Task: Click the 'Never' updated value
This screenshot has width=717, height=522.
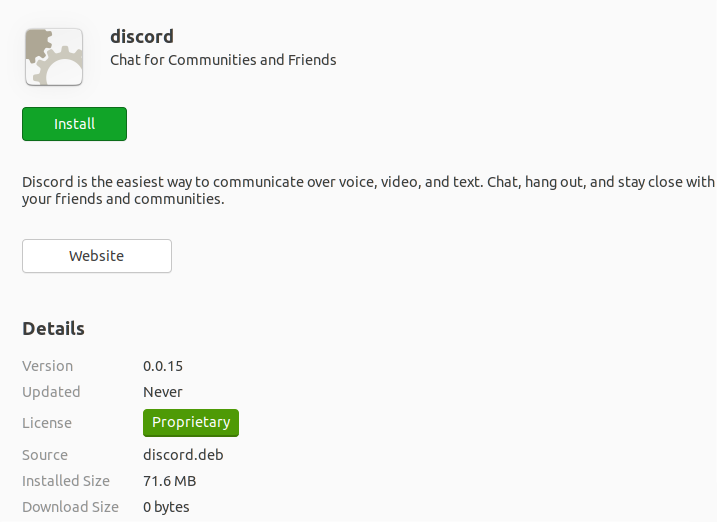Action: (163, 392)
